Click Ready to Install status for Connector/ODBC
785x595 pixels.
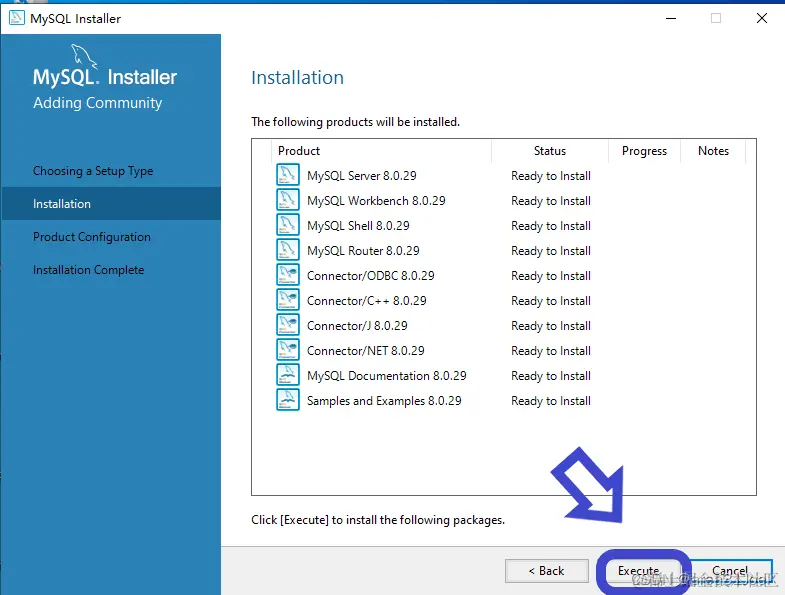551,276
